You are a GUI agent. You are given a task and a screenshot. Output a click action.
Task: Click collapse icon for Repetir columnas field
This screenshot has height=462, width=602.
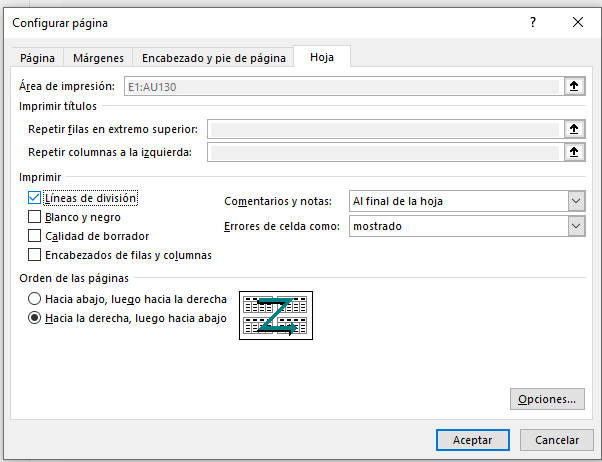(574, 152)
